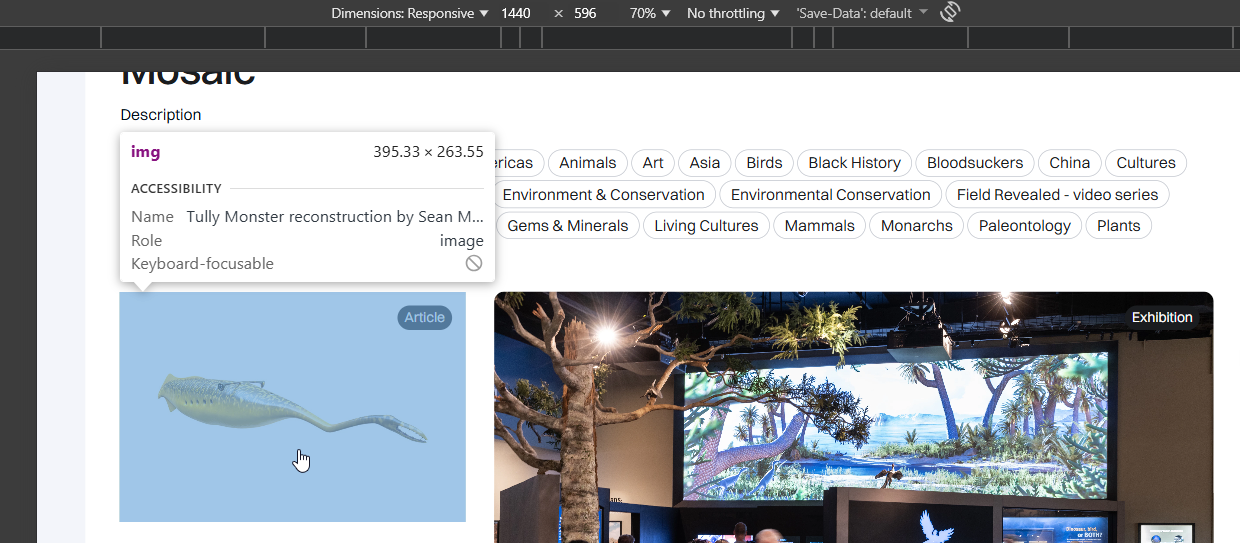Image resolution: width=1240 pixels, height=543 pixels.
Task: Open the Exhibition photo card
Action: (853, 417)
